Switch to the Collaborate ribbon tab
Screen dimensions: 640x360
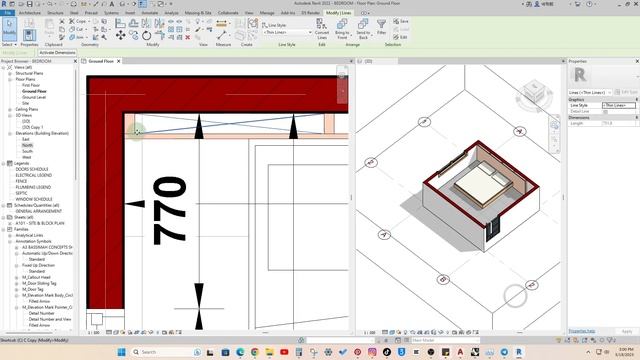(228, 13)
